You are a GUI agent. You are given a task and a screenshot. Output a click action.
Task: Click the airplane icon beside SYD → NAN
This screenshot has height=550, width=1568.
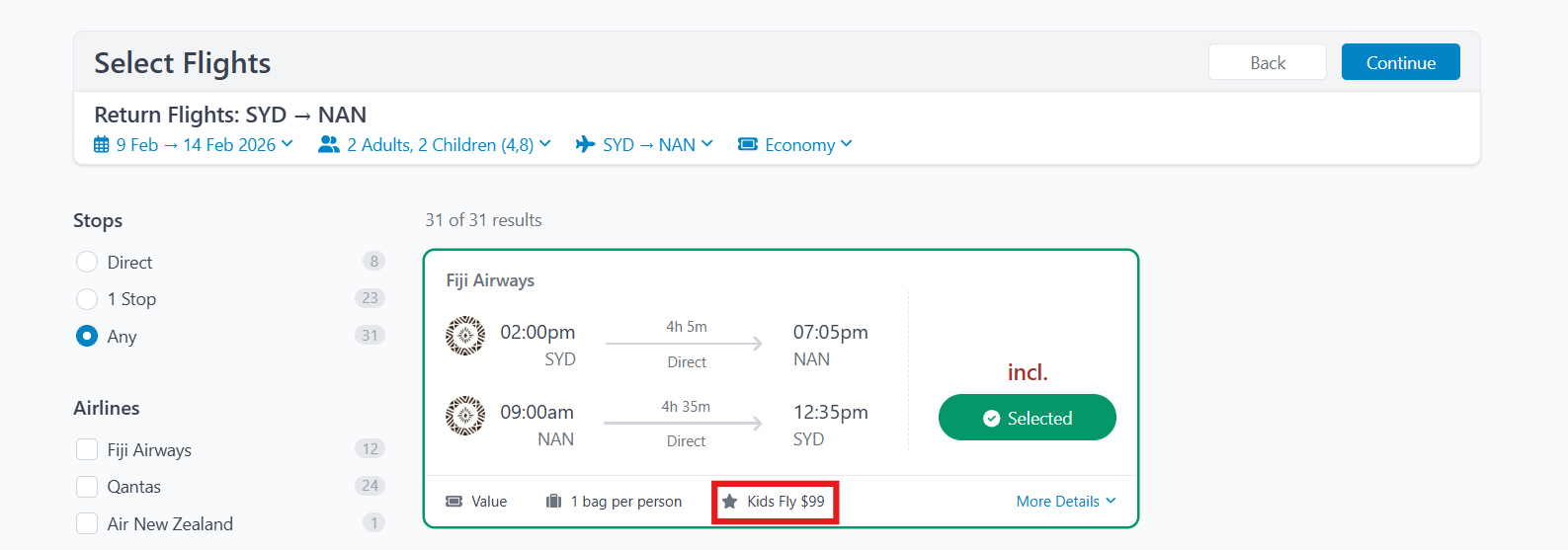[585, 145]
